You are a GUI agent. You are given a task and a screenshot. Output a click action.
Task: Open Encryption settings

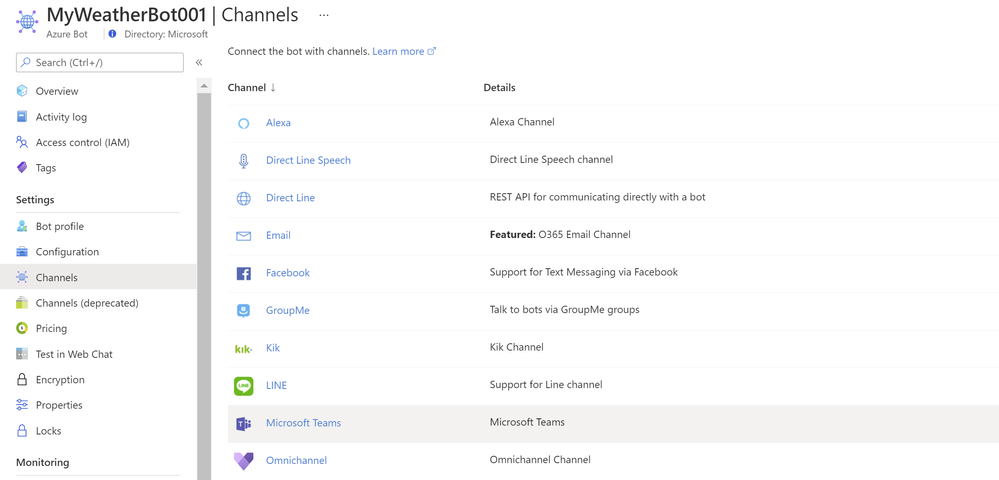pos(60,379)
